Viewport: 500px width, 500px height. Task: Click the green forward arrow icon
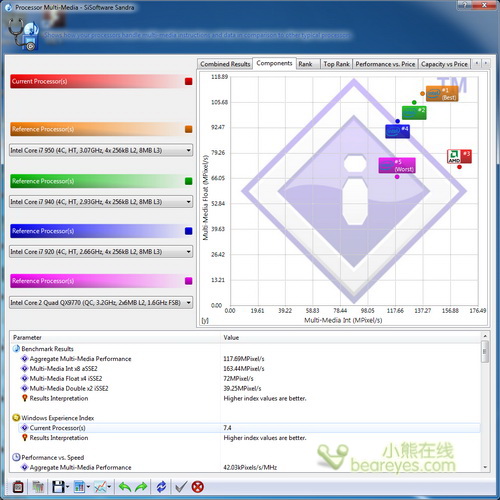141,487
